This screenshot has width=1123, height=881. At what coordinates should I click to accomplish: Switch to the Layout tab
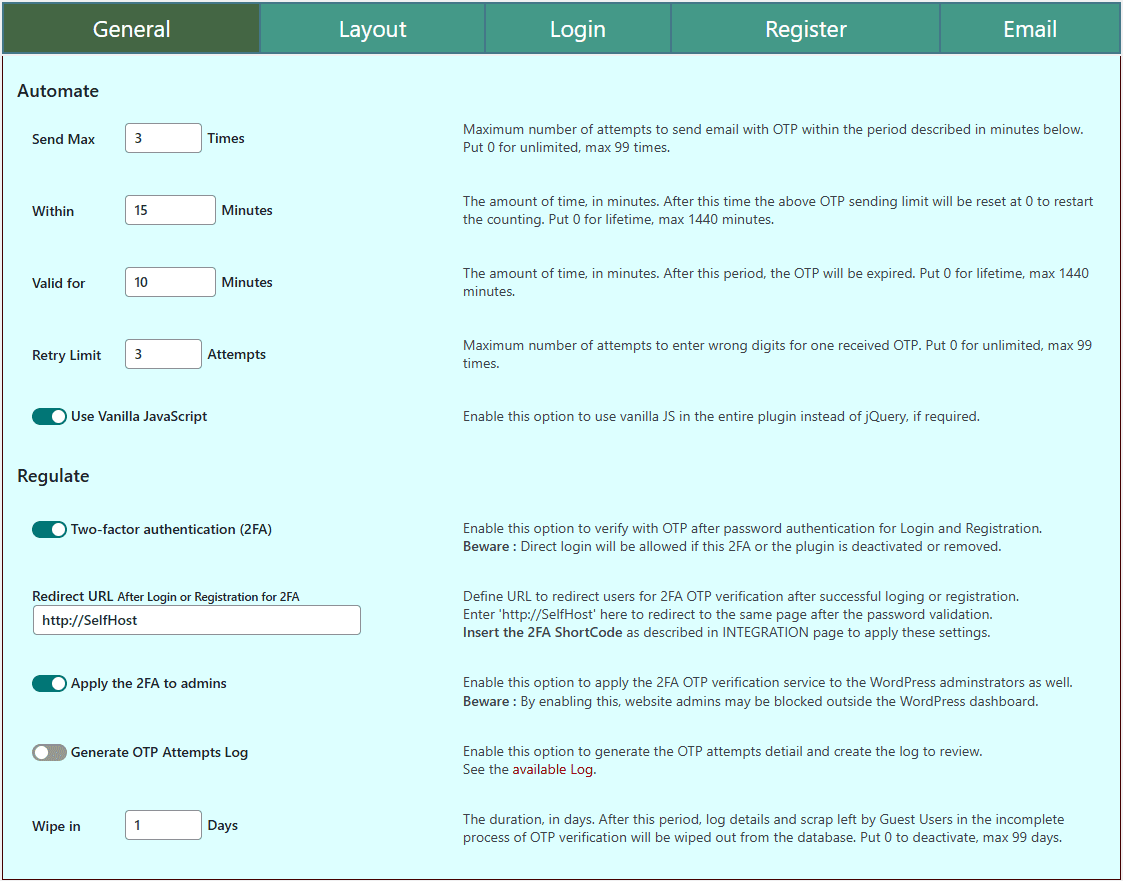click(372, 29)
